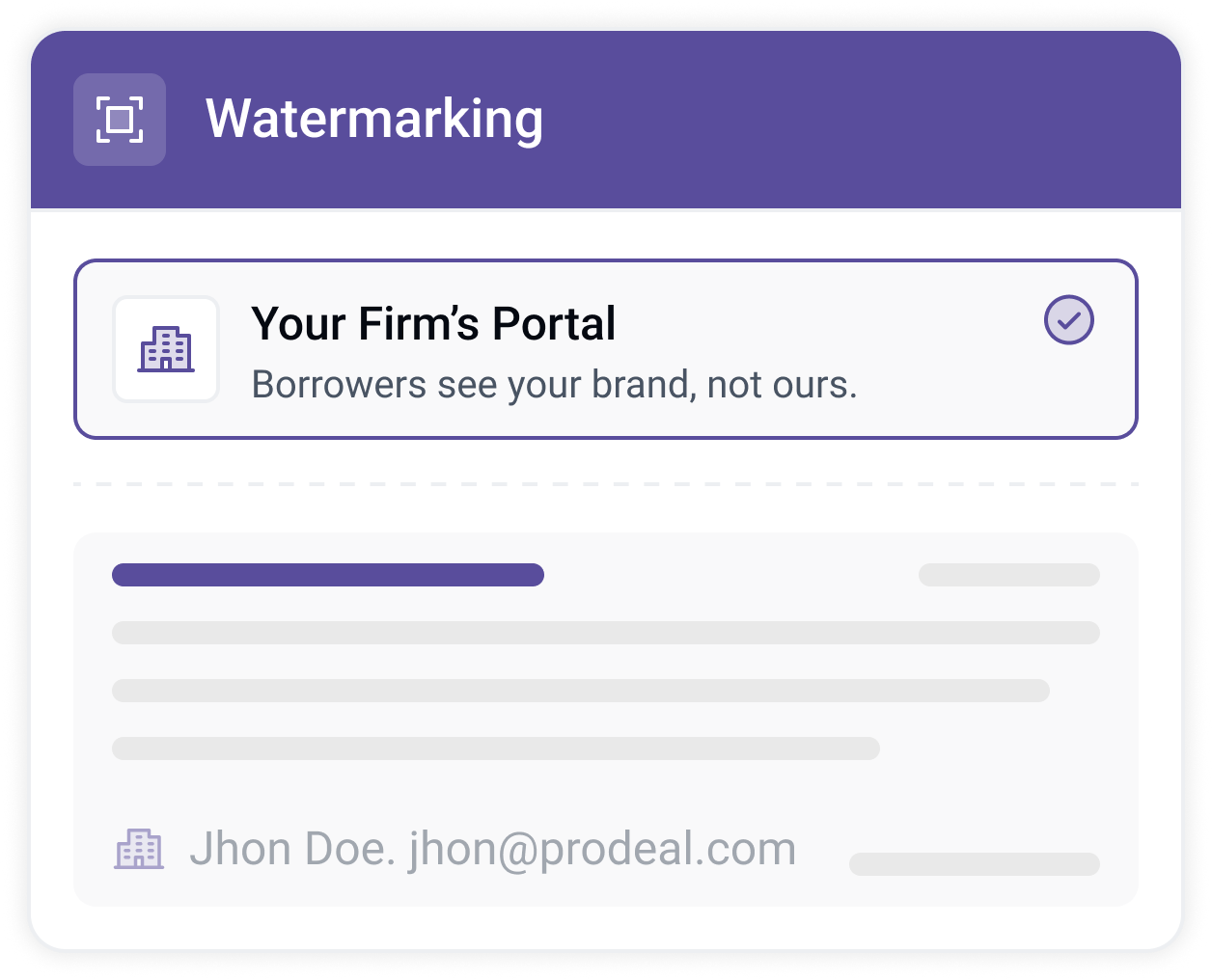Click the dashed divider below portal card
The width and height of the screenshot is (1212, 980).
606,484
